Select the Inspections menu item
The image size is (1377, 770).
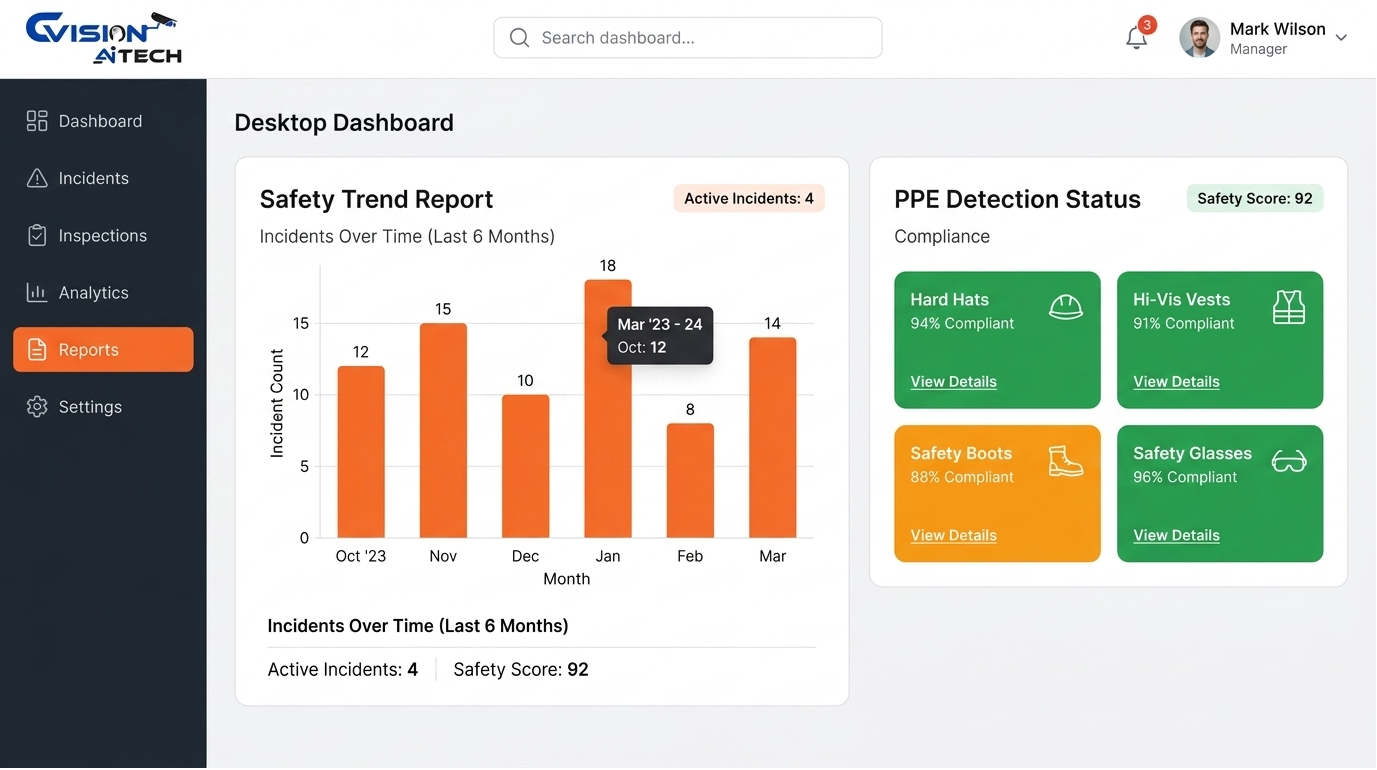pos(103,235)
